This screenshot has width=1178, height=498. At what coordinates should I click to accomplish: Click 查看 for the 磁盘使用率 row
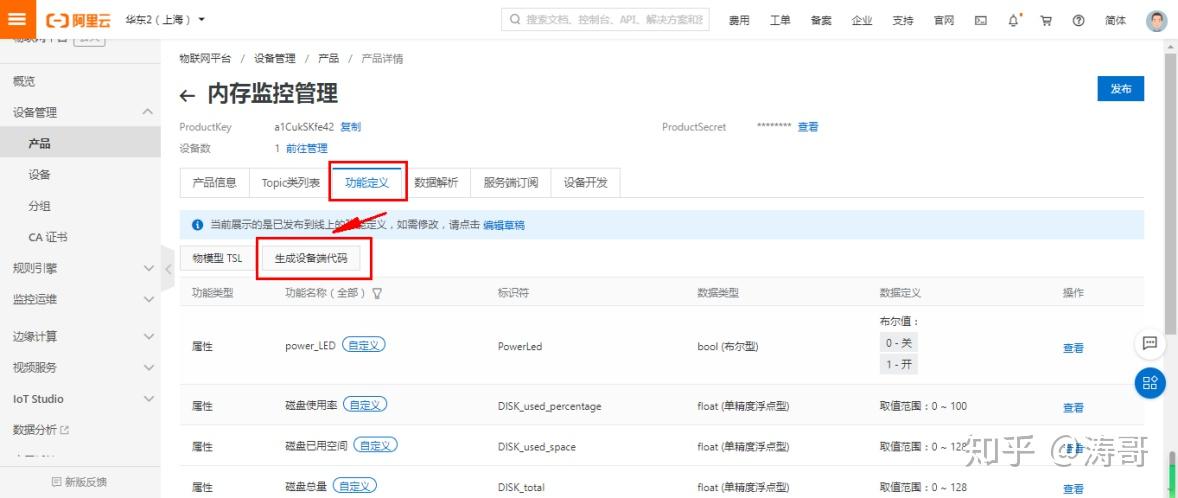pos(1073,408)
